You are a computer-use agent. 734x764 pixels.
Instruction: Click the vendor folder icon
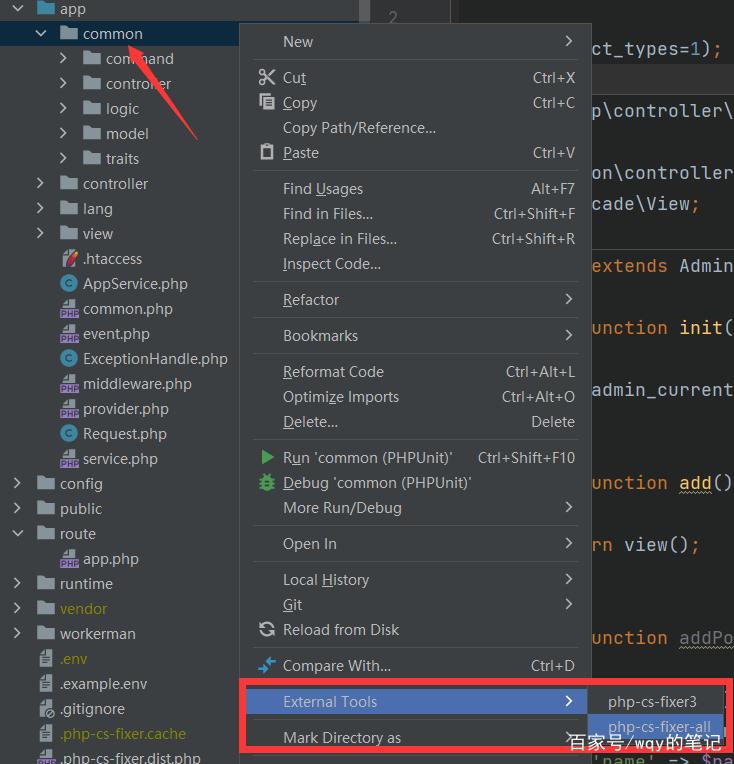46,608
